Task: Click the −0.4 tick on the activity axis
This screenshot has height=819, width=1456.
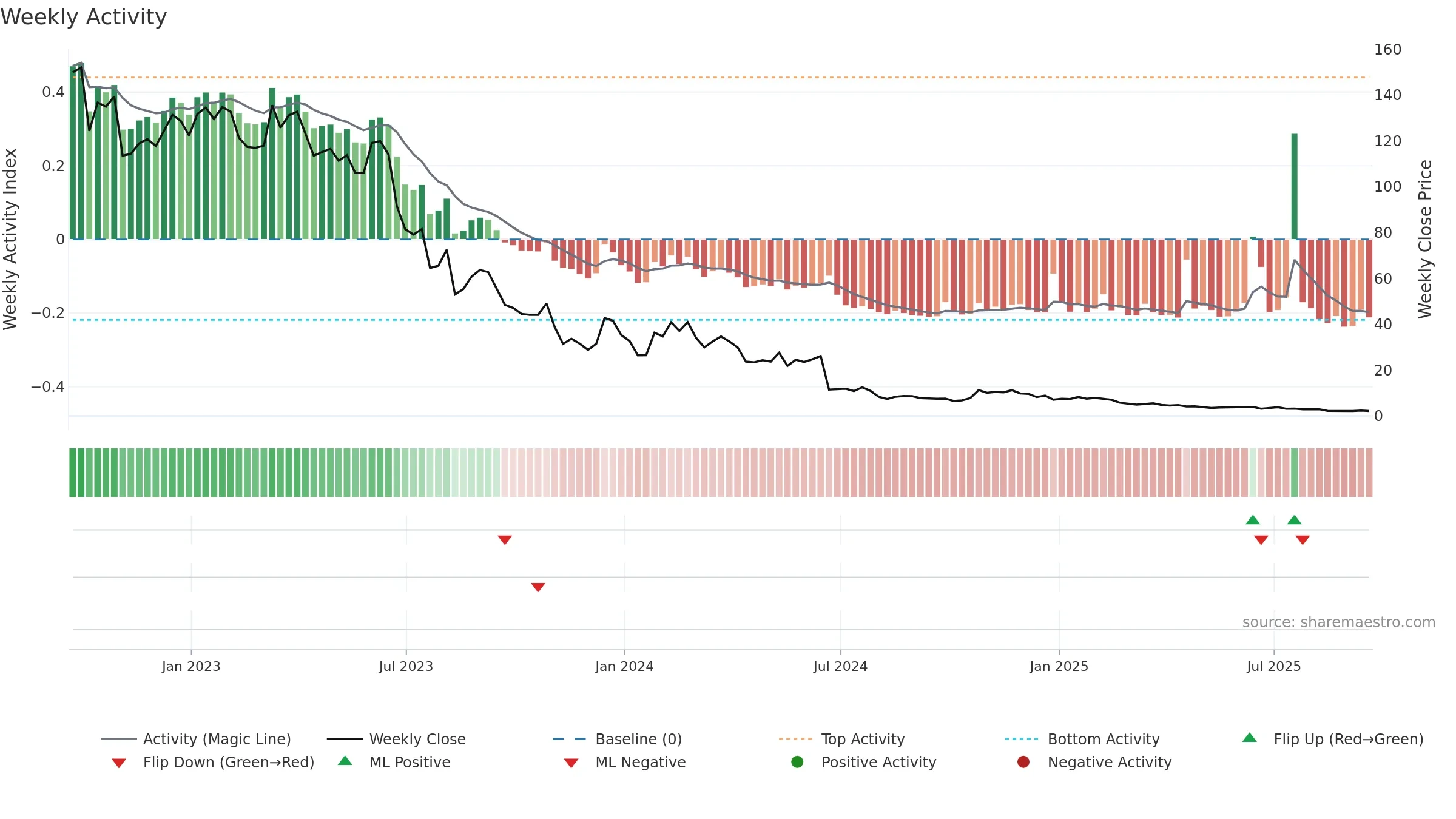Action: tap(48, 387)
